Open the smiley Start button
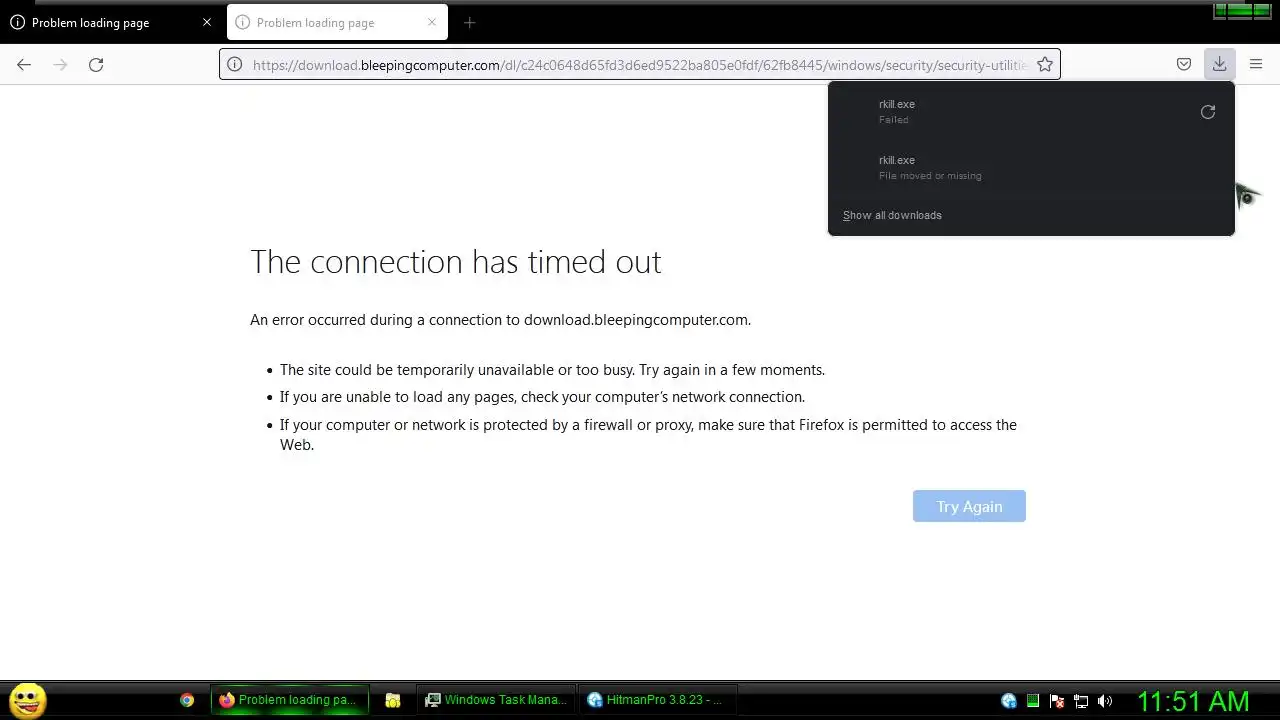 [x=27, y=700]
